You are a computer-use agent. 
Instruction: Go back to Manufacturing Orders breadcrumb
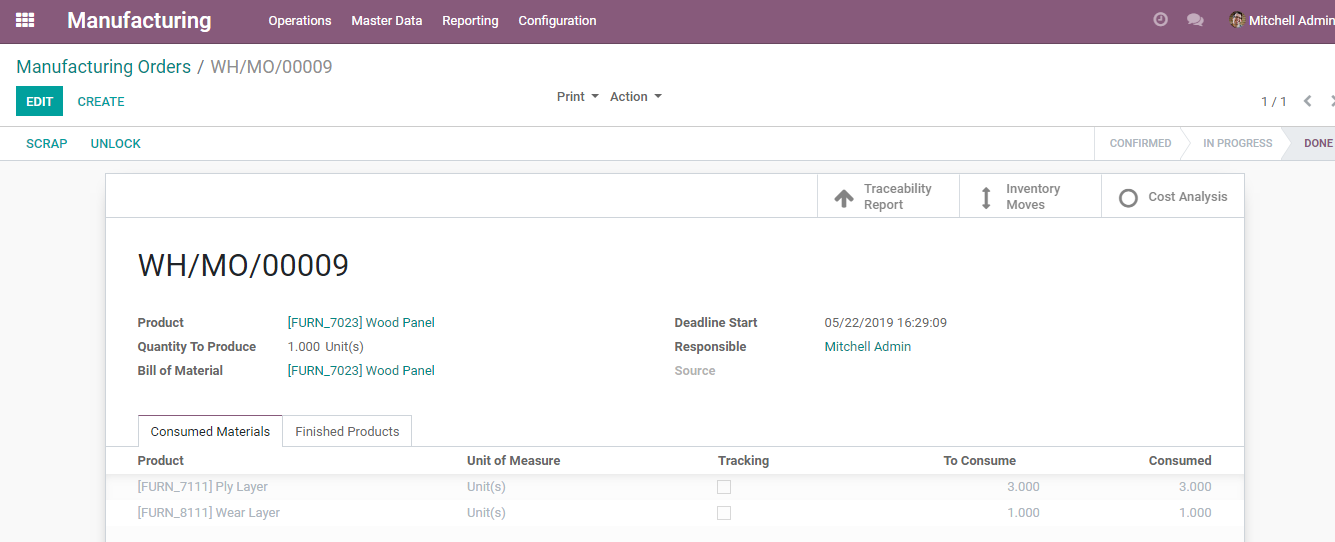(104, 67)
